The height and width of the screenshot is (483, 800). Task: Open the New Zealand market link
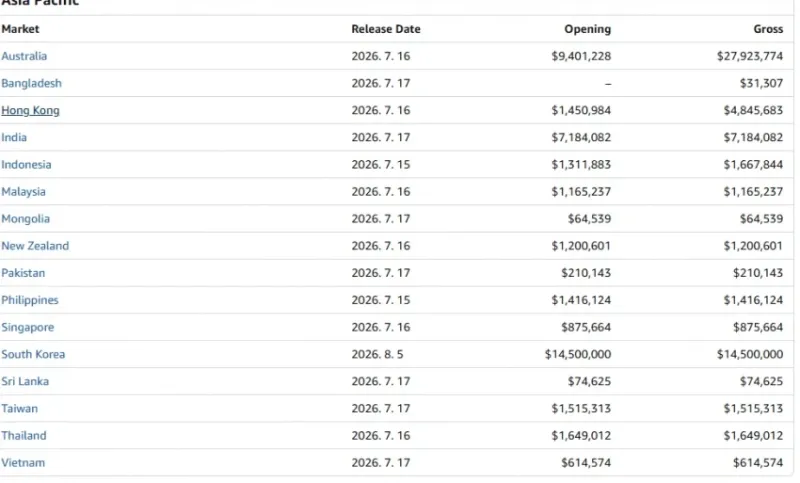point(35,245)
